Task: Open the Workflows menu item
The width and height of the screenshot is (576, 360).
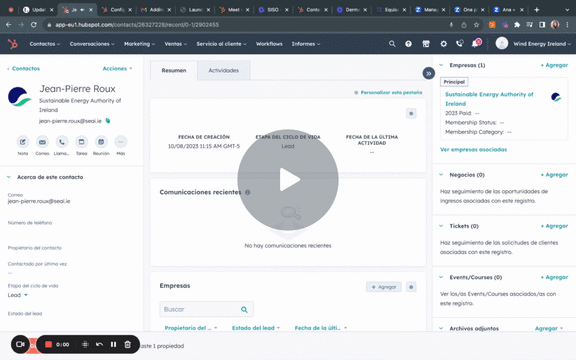Action: pos(269,44)
